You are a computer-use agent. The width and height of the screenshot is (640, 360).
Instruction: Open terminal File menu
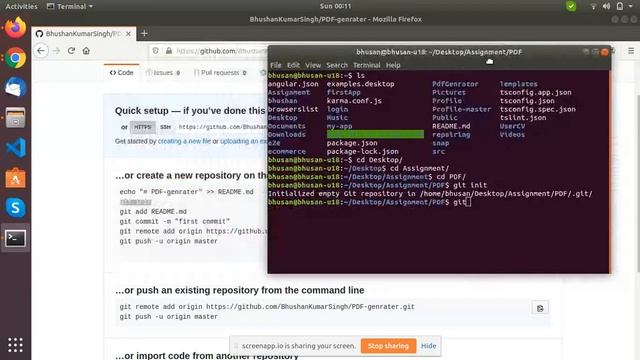[x=276, y=65]
